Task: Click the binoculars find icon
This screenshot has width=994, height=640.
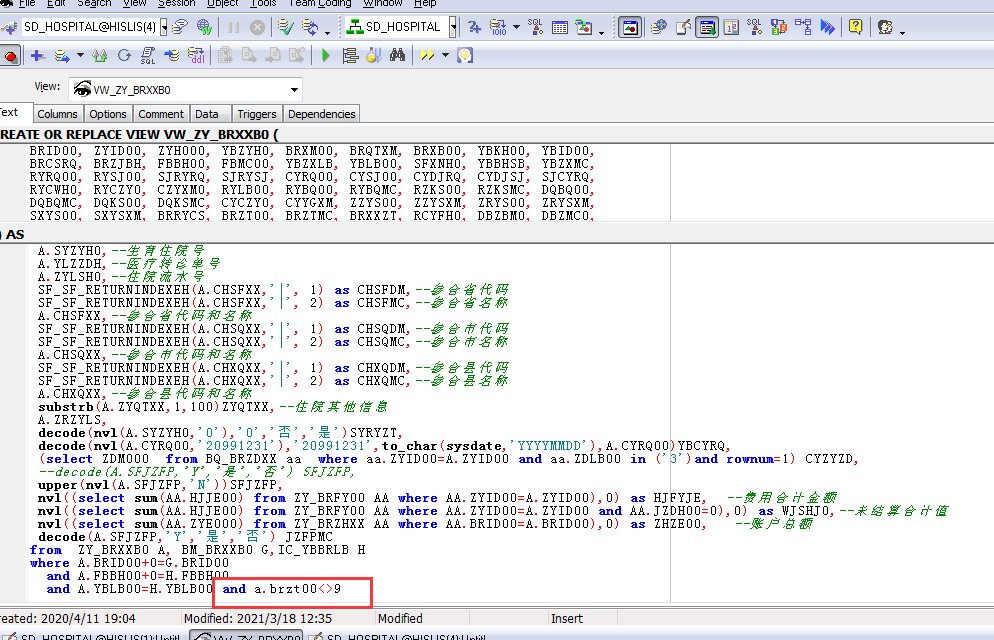Action: pos(397,56)
